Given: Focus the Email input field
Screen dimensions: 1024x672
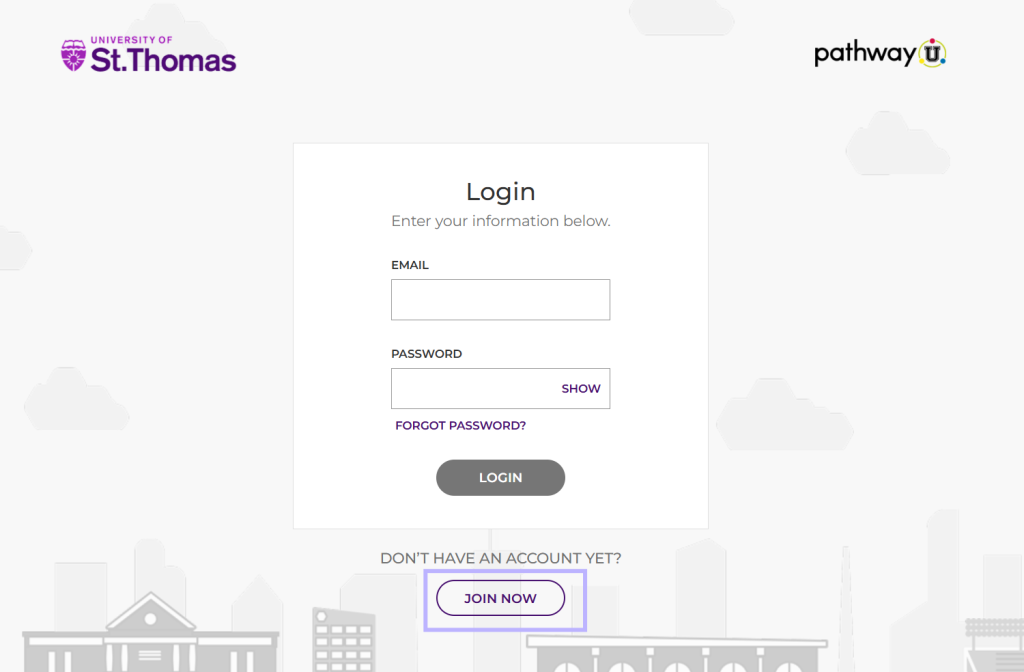Looking at the screenshot, I should click(500, 300).
